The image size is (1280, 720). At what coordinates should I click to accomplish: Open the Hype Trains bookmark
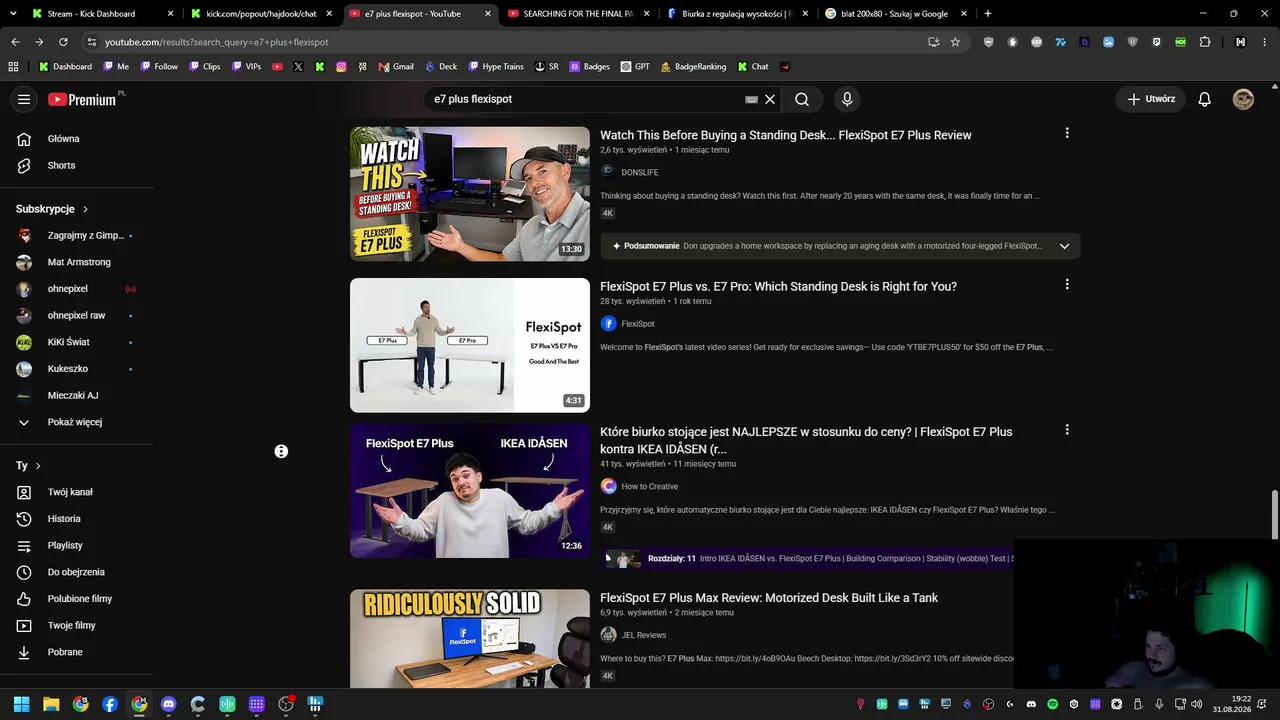coord(495,67)
